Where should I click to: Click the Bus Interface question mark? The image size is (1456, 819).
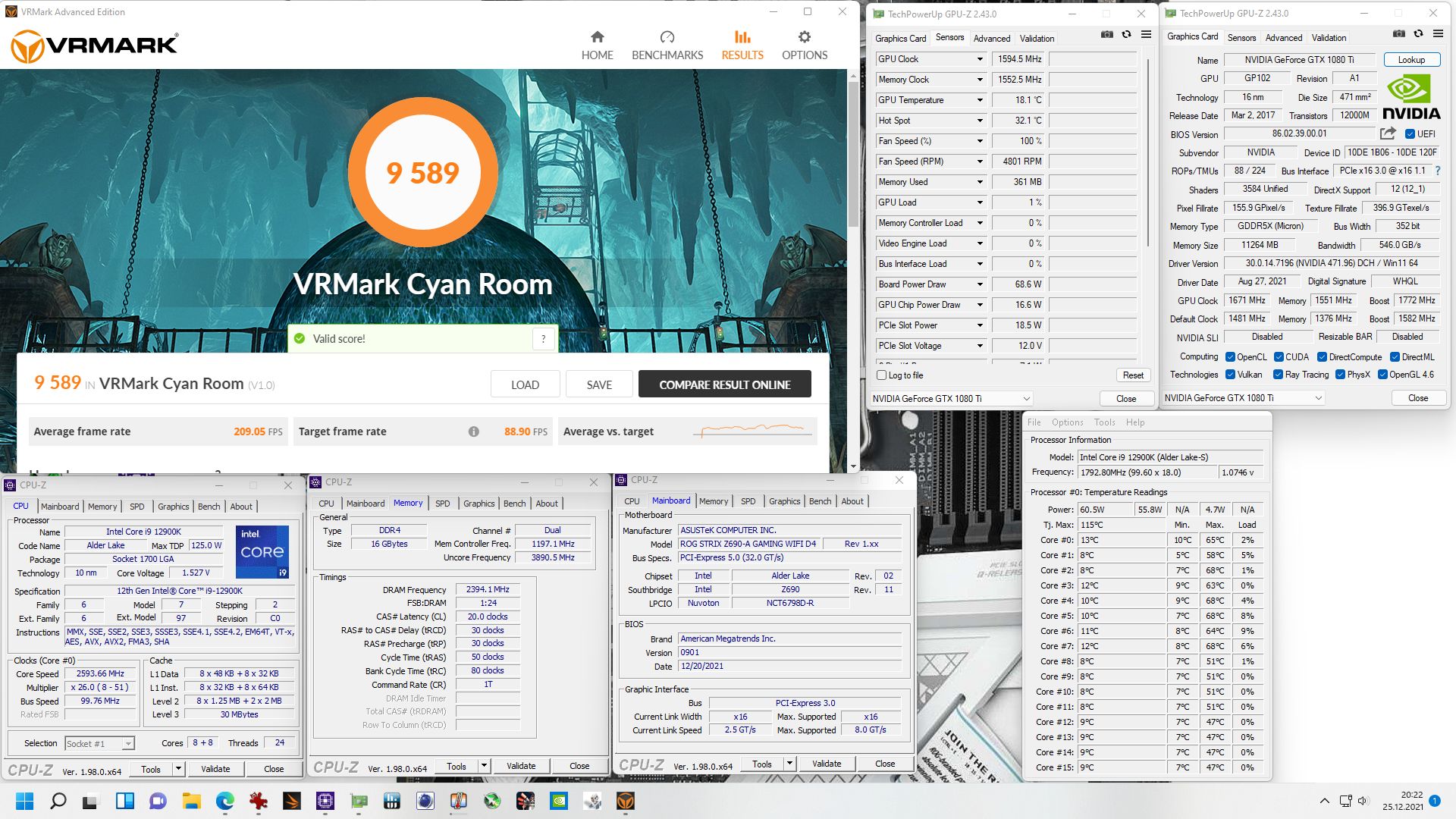1438,171
